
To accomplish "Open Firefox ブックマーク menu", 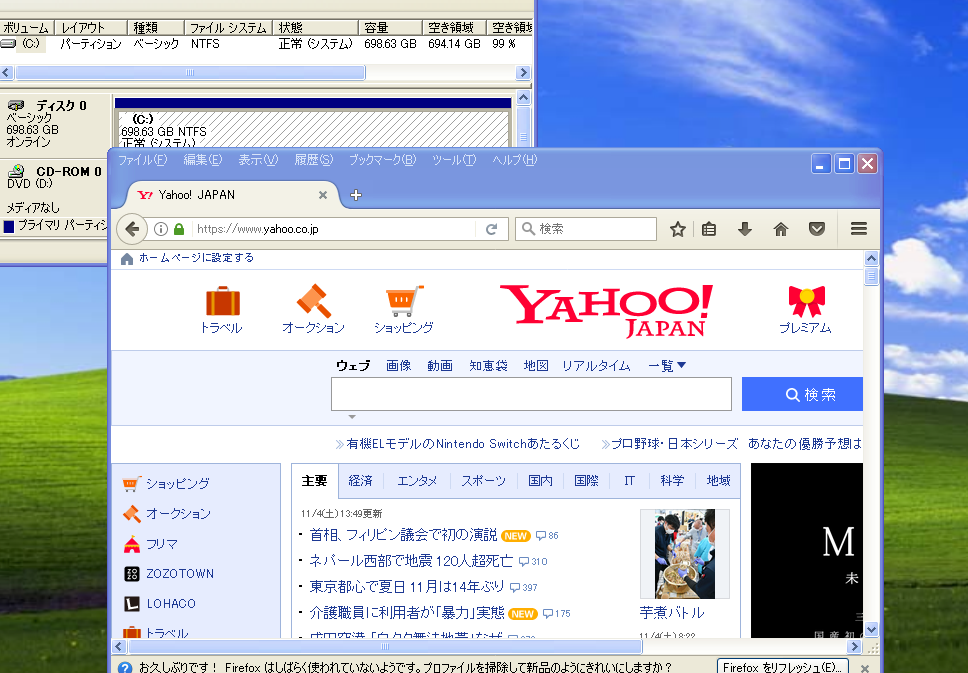I will pyautogui.click(x=382, y=160).
